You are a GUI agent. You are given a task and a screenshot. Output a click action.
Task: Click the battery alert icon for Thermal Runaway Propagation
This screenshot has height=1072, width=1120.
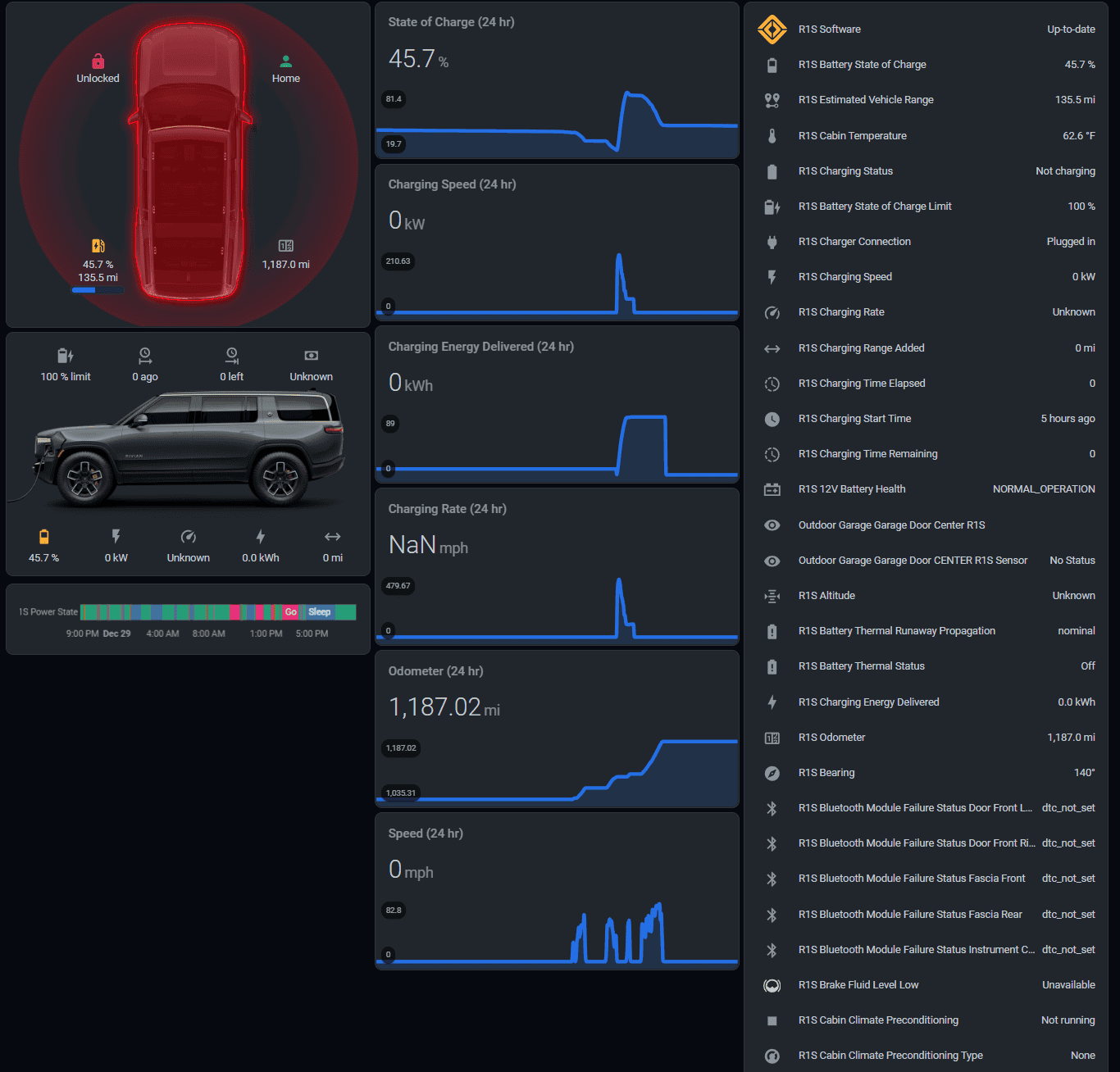point(772,631)
